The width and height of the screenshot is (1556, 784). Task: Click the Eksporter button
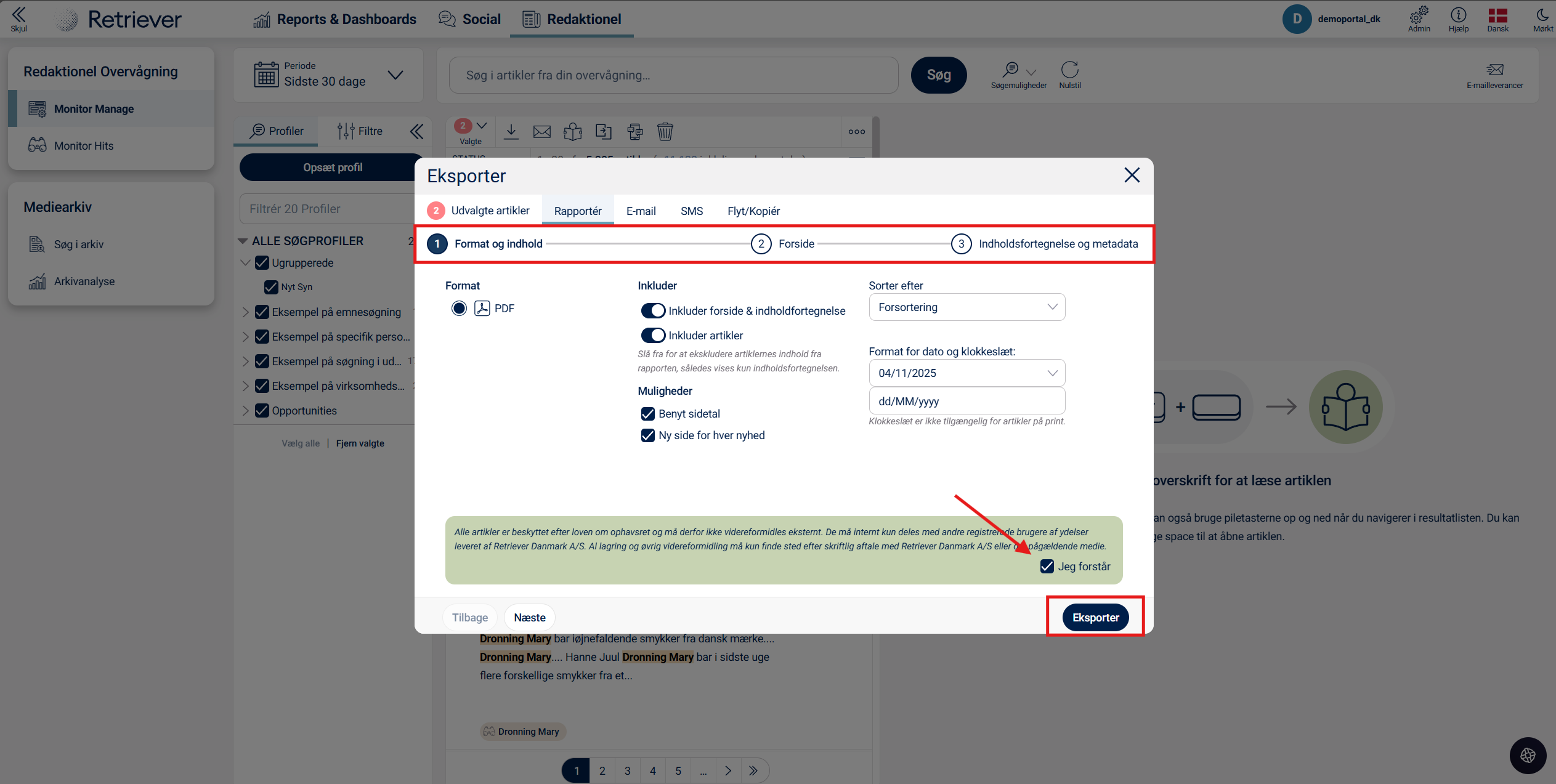1095,618
